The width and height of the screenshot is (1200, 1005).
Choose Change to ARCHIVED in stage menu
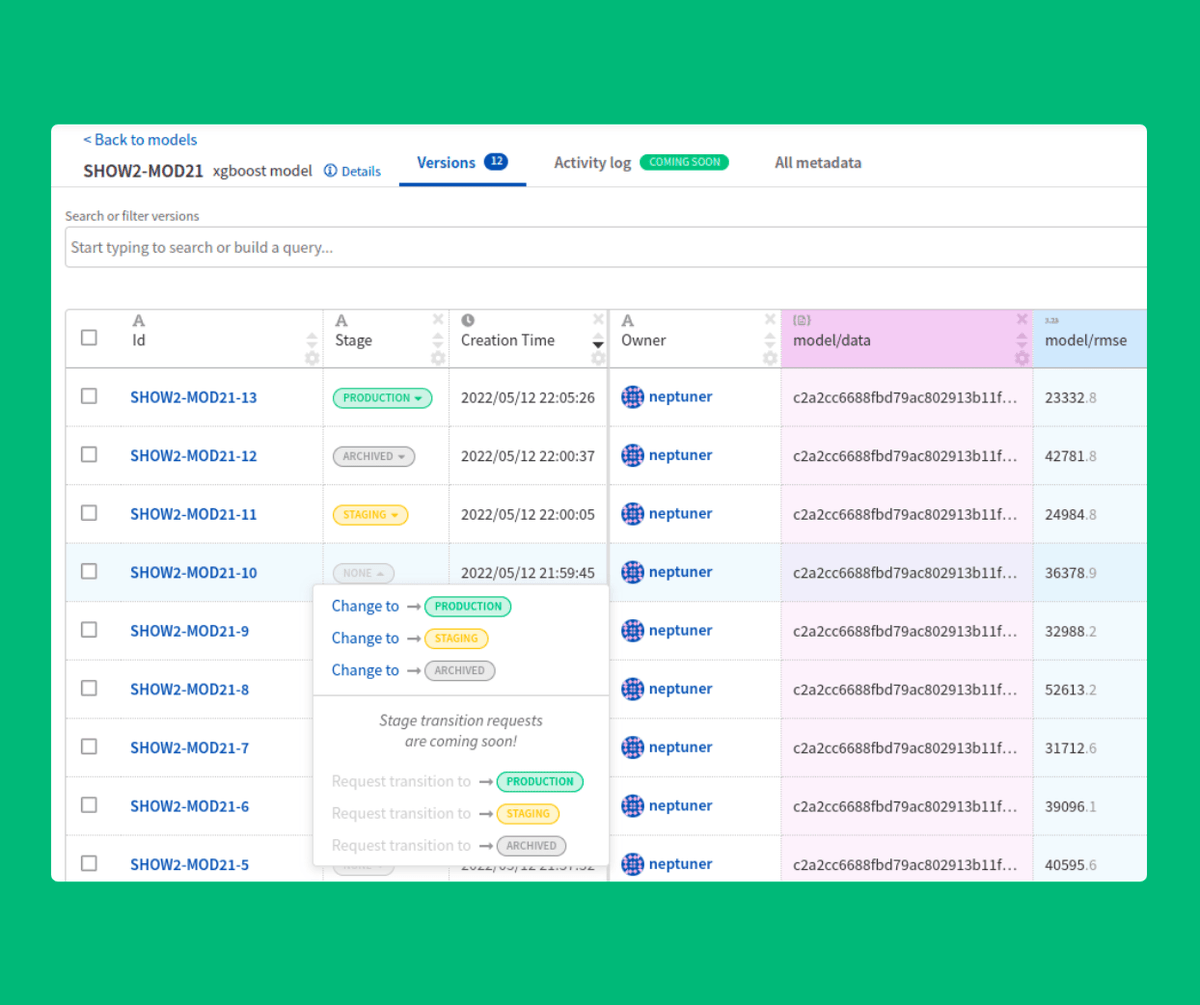[x=413, y=670]
